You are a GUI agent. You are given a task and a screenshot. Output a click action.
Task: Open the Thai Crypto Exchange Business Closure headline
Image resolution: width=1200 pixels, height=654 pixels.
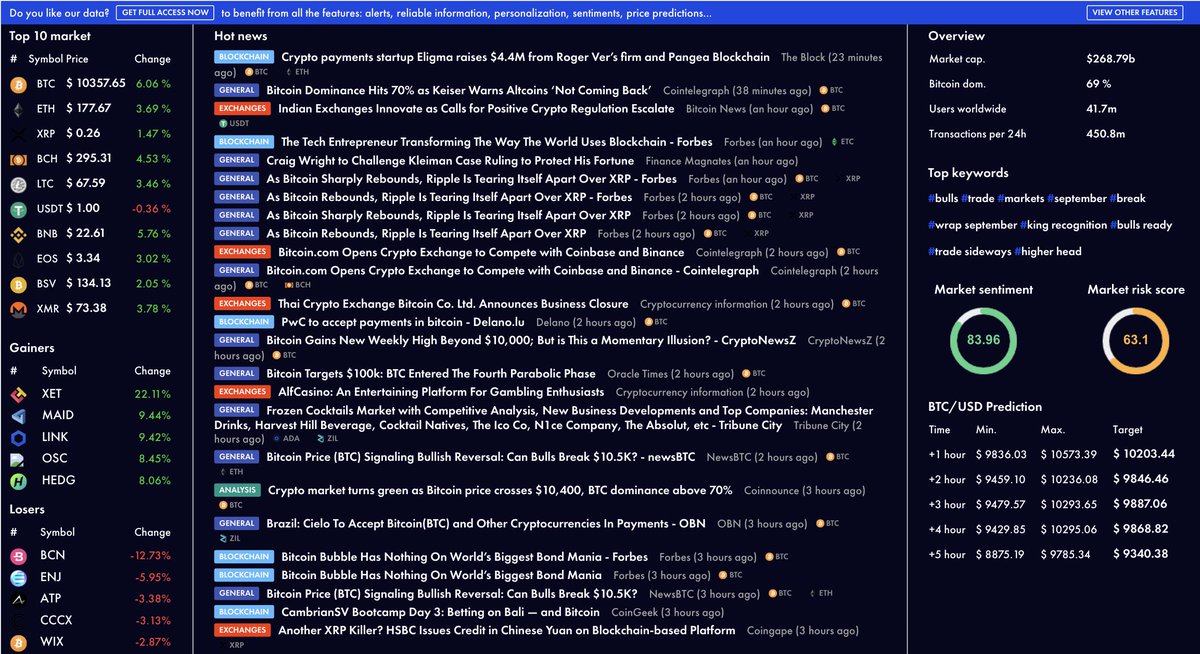(453, 304)
